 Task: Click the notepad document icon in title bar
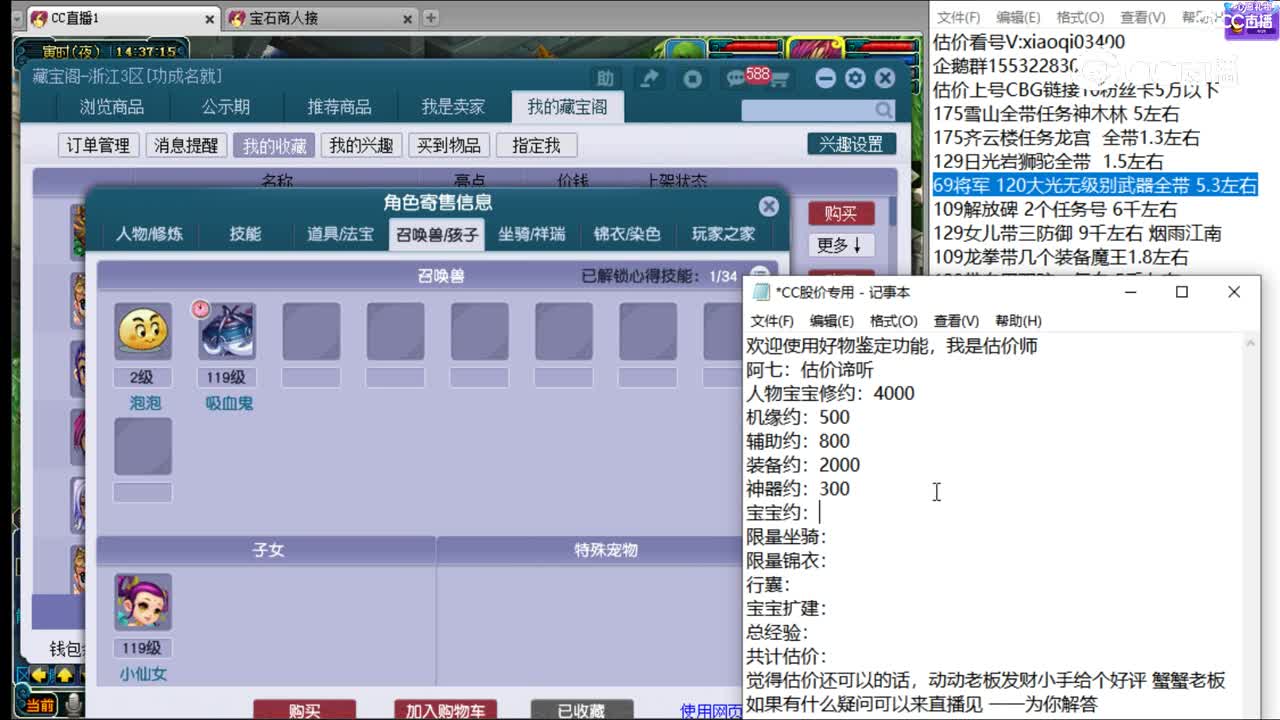(762, 292)
